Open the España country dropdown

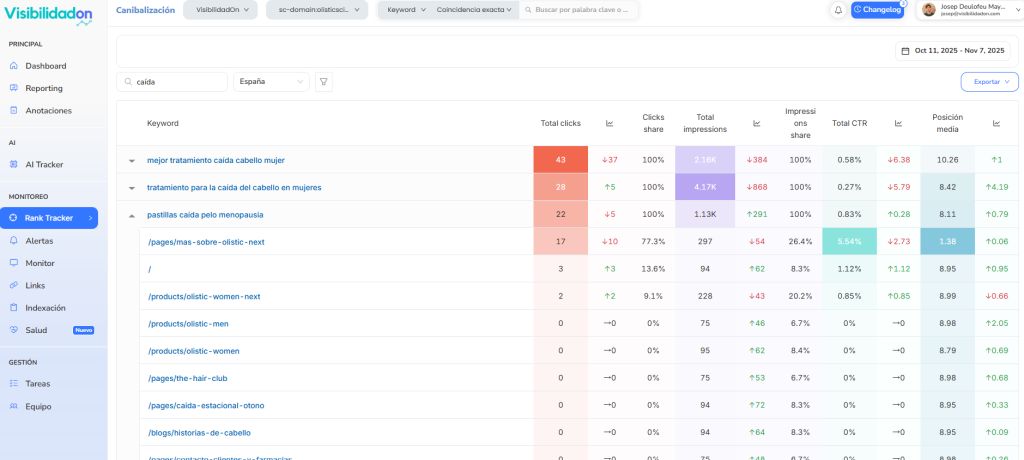[270, 82]
